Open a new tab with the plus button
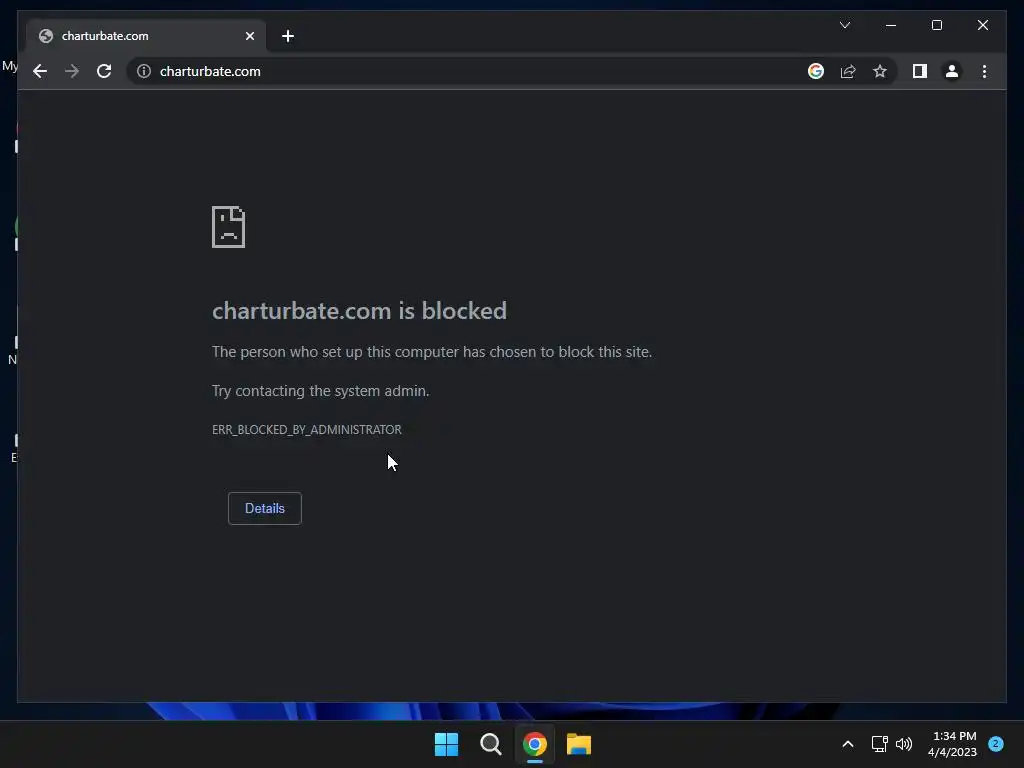The height and width of the screenshot is (768, 1024). pyautogui.click(x=288, y=36)
